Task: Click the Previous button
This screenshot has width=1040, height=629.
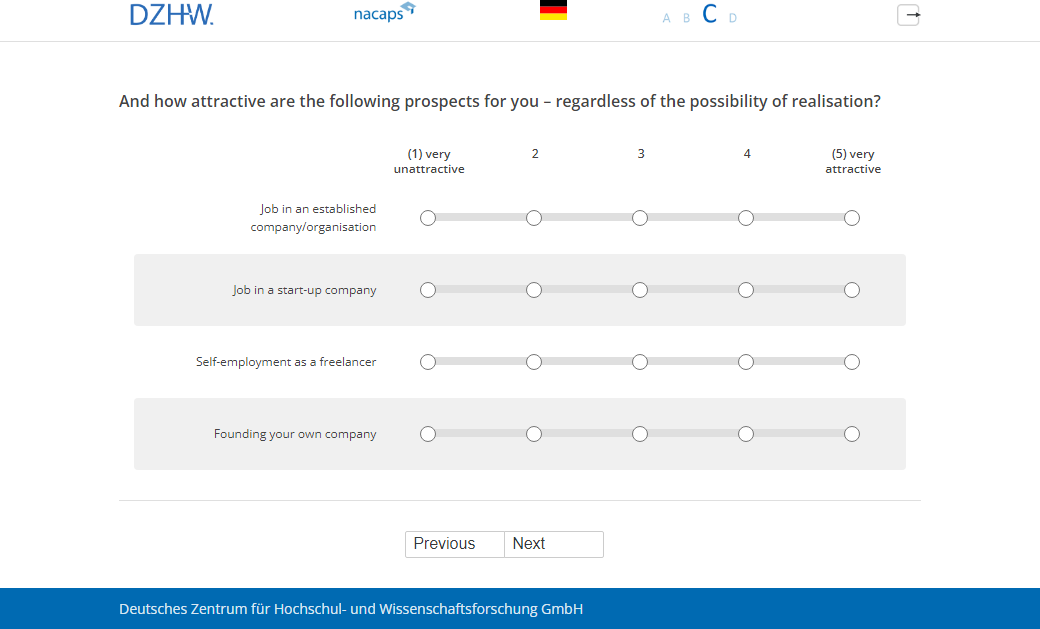Action: (x=455, y=544)
